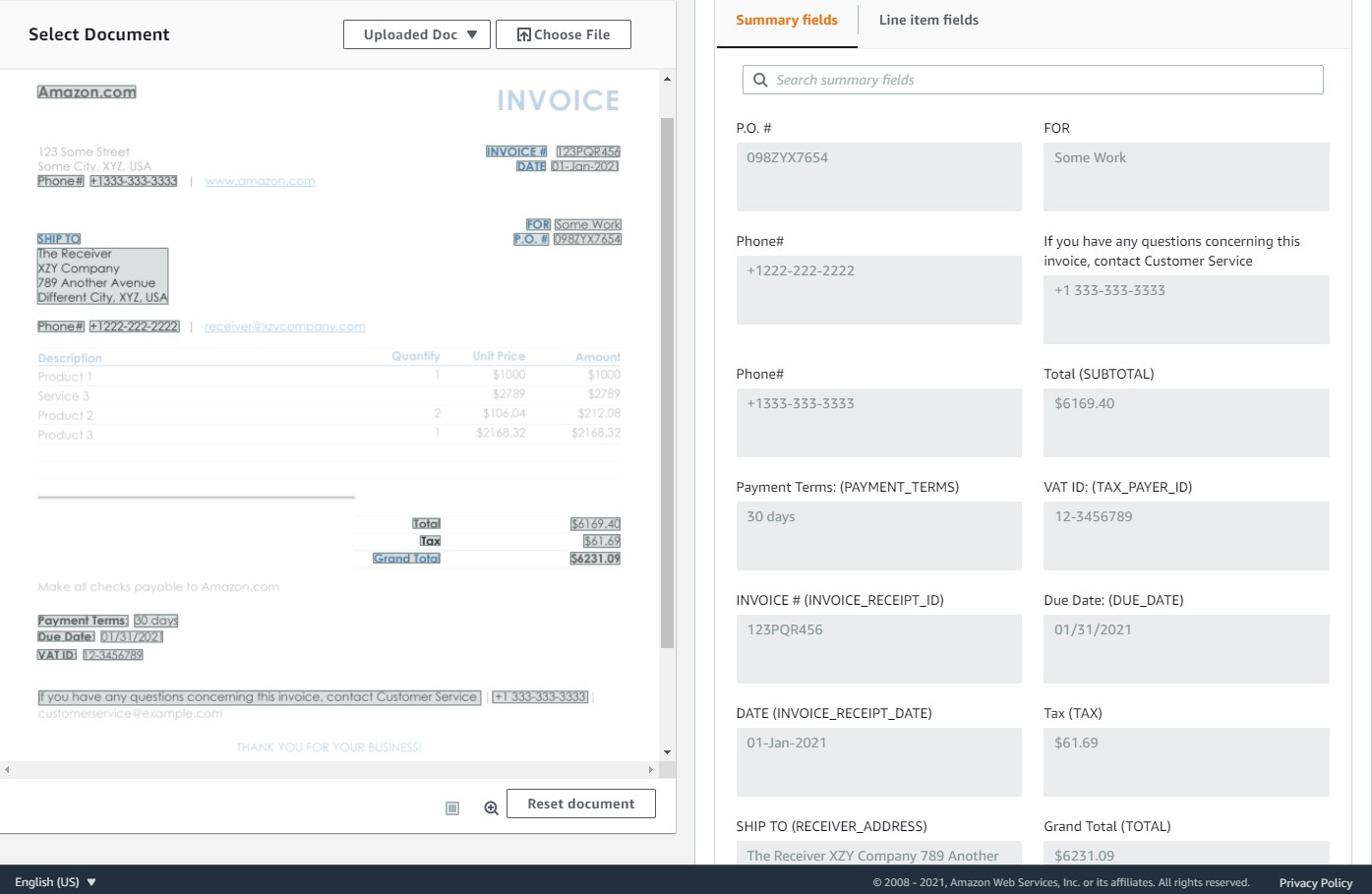Switch to the Line item fields tab
The height and width of the screenshot is (894, 1372).
(927, 20)
